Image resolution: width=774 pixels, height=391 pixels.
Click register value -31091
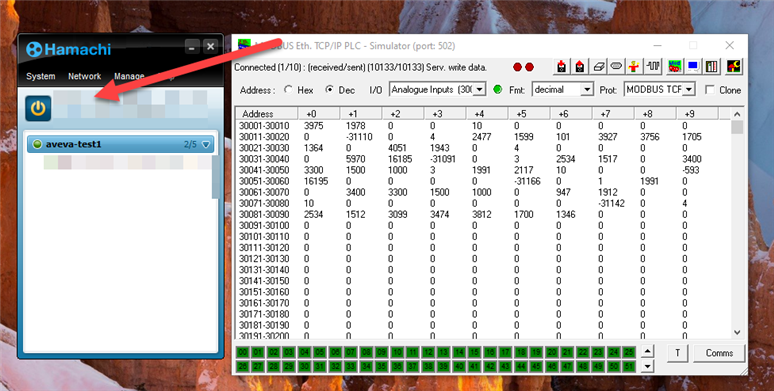[443, 159]
